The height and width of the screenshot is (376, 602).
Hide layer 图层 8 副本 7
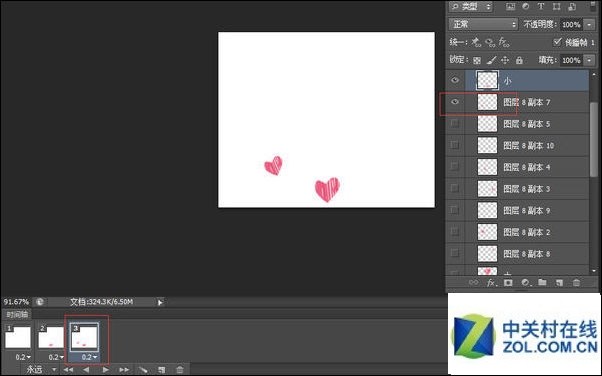(455, 102)
